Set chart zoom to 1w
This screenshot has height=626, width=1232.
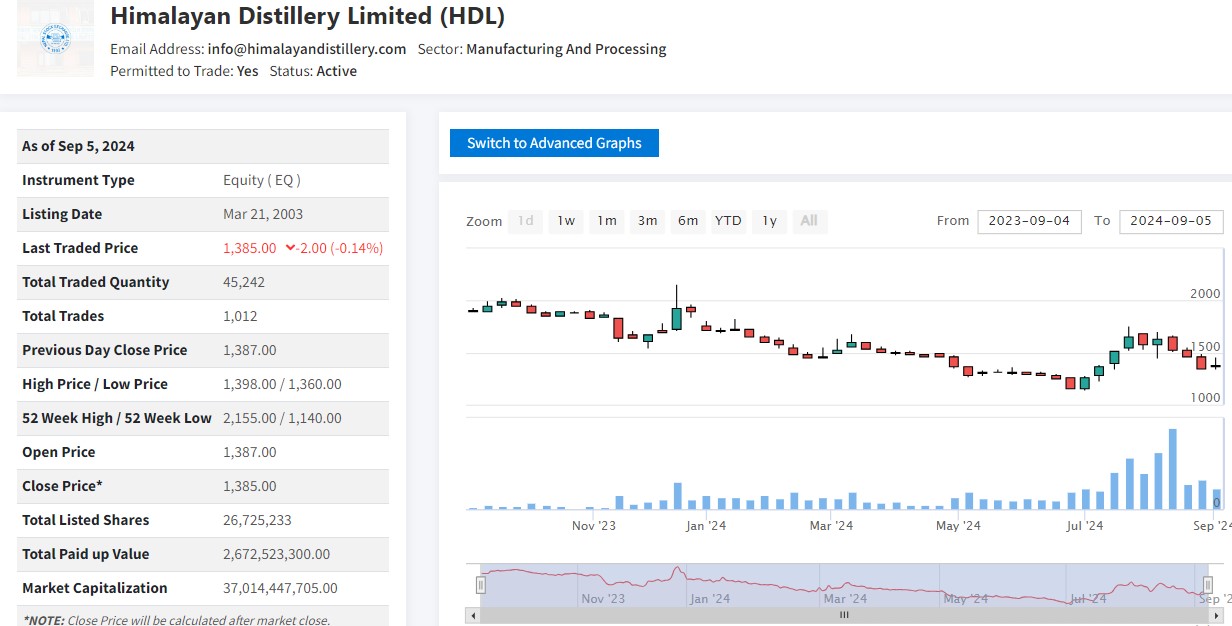(x=566, y=221)
